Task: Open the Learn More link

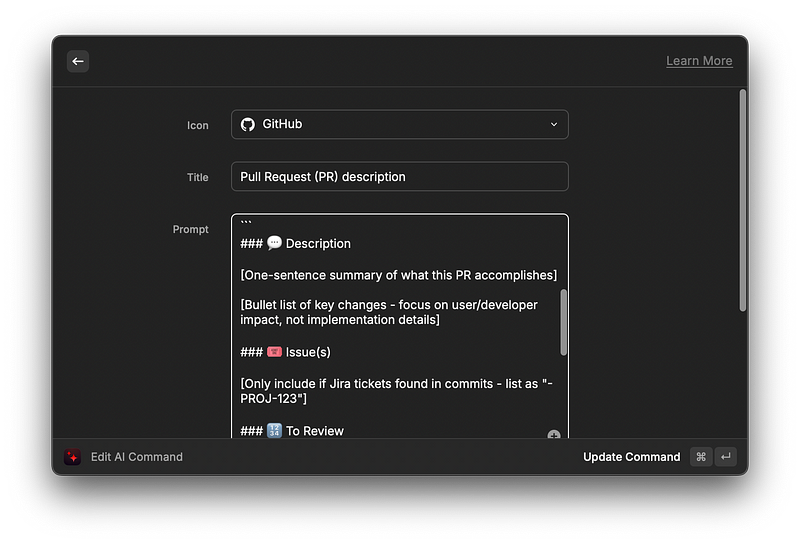Action: point(699,61)
